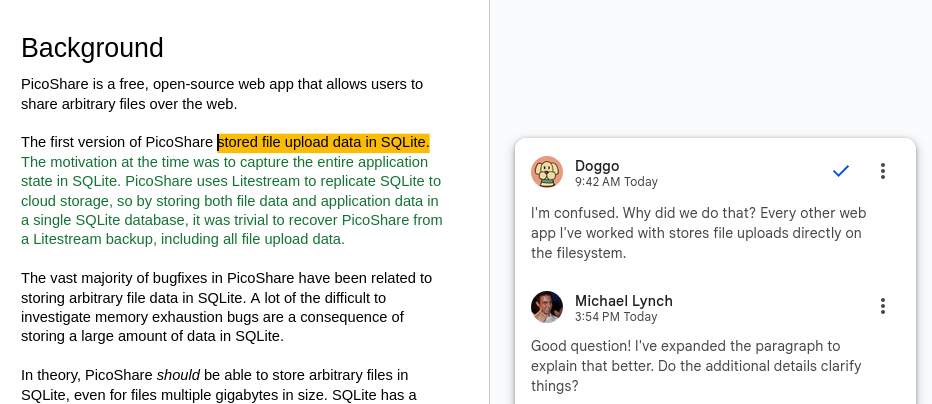The image size is (932, 404).
Task: Open more options for Michael Lynch's reply
Action: (x=882, y=306)
